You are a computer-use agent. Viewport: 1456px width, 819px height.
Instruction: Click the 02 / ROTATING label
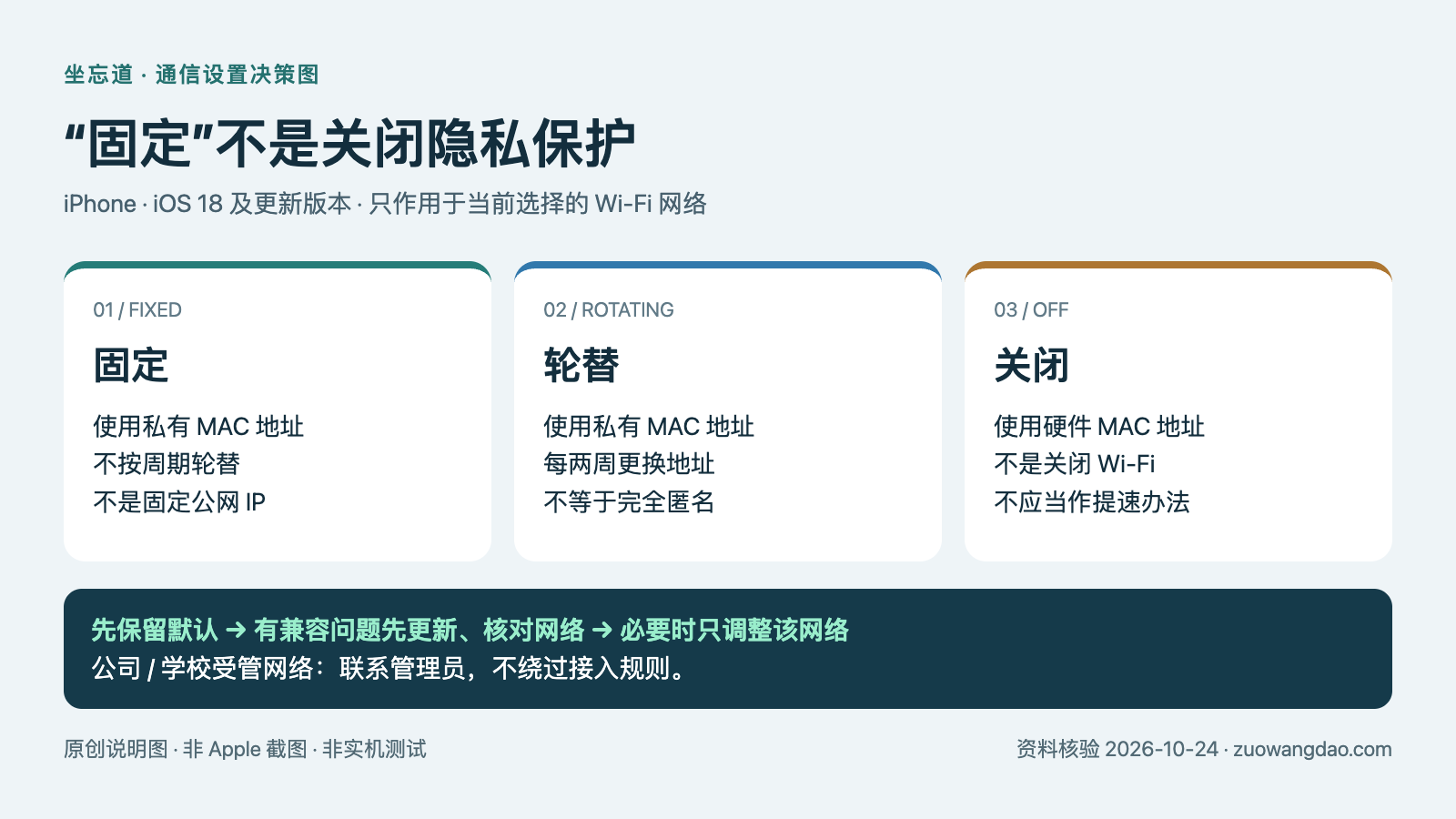tap(609, 310)
